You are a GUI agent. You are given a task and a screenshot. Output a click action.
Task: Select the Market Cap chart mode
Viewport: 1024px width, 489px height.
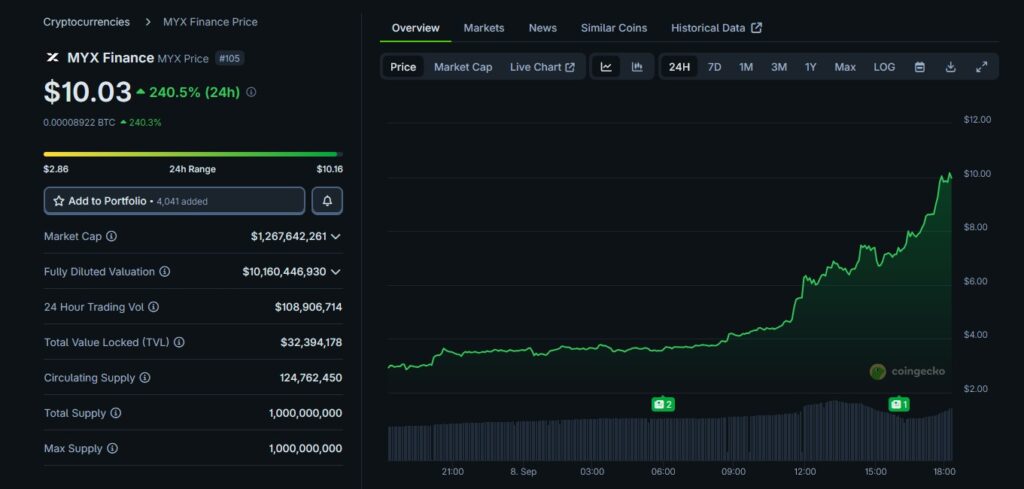pyautogui.click(x=463, y=67)
